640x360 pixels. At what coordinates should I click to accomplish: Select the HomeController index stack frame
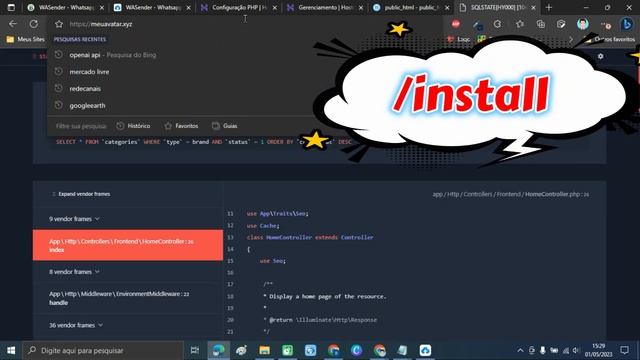pos(128,245)
